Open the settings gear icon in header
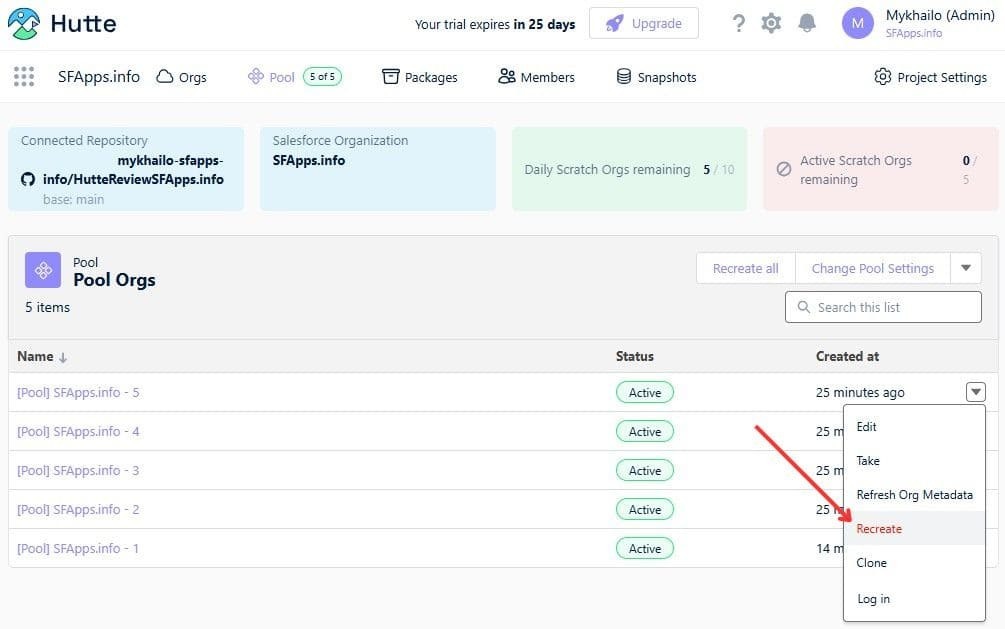 click(x=771, y=24)
